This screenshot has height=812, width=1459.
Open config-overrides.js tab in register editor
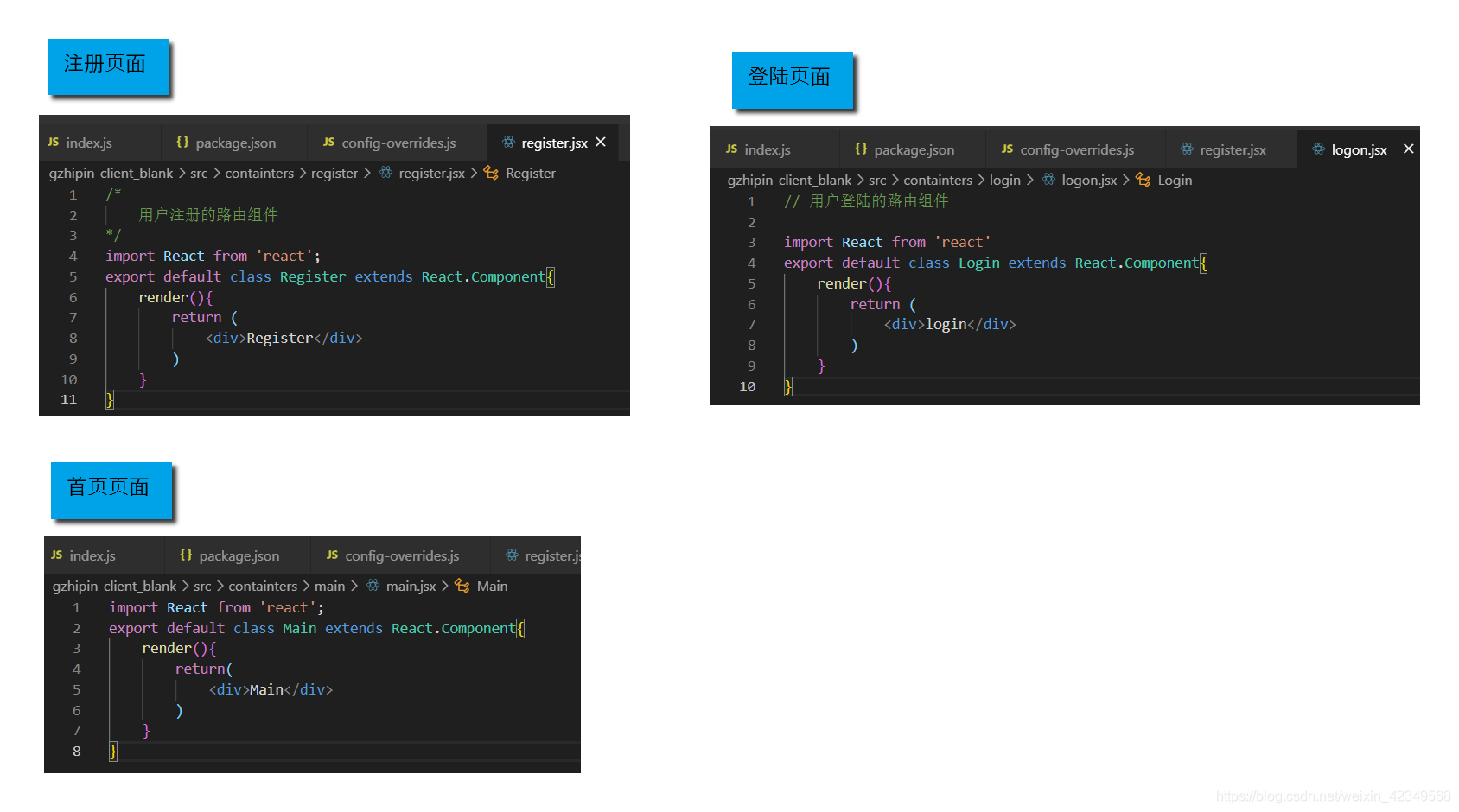click(x=397, y=143)
